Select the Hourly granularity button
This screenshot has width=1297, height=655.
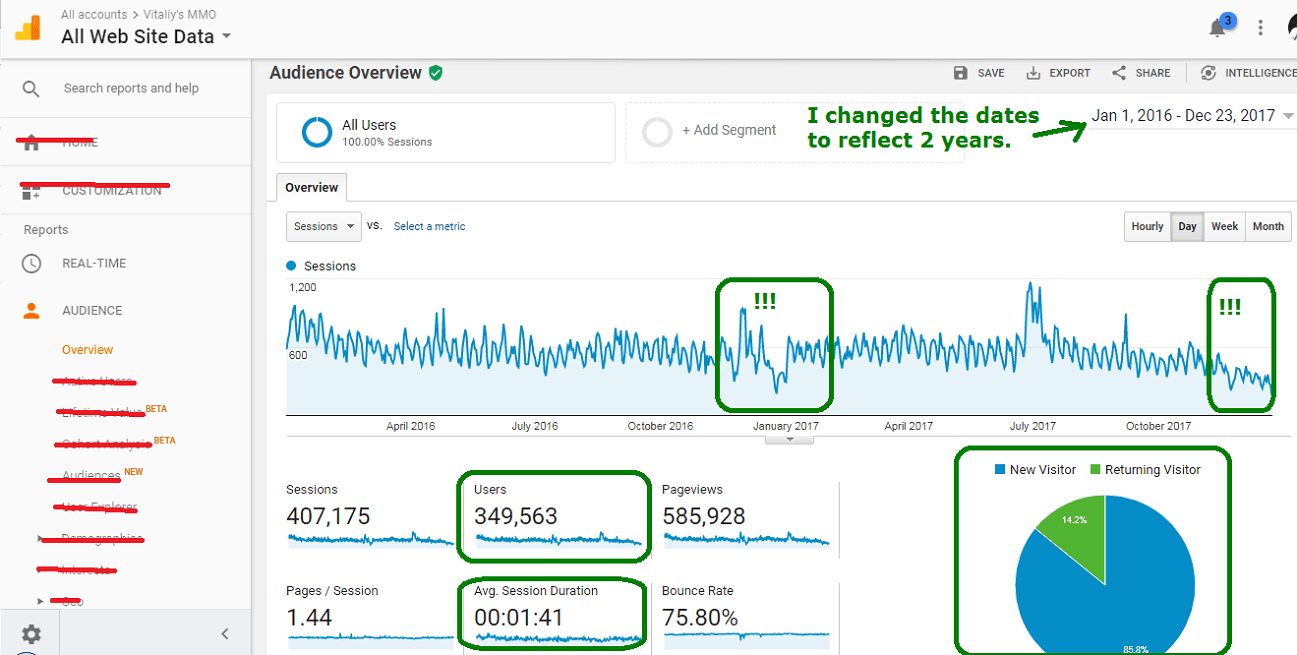pos(1147,227)
